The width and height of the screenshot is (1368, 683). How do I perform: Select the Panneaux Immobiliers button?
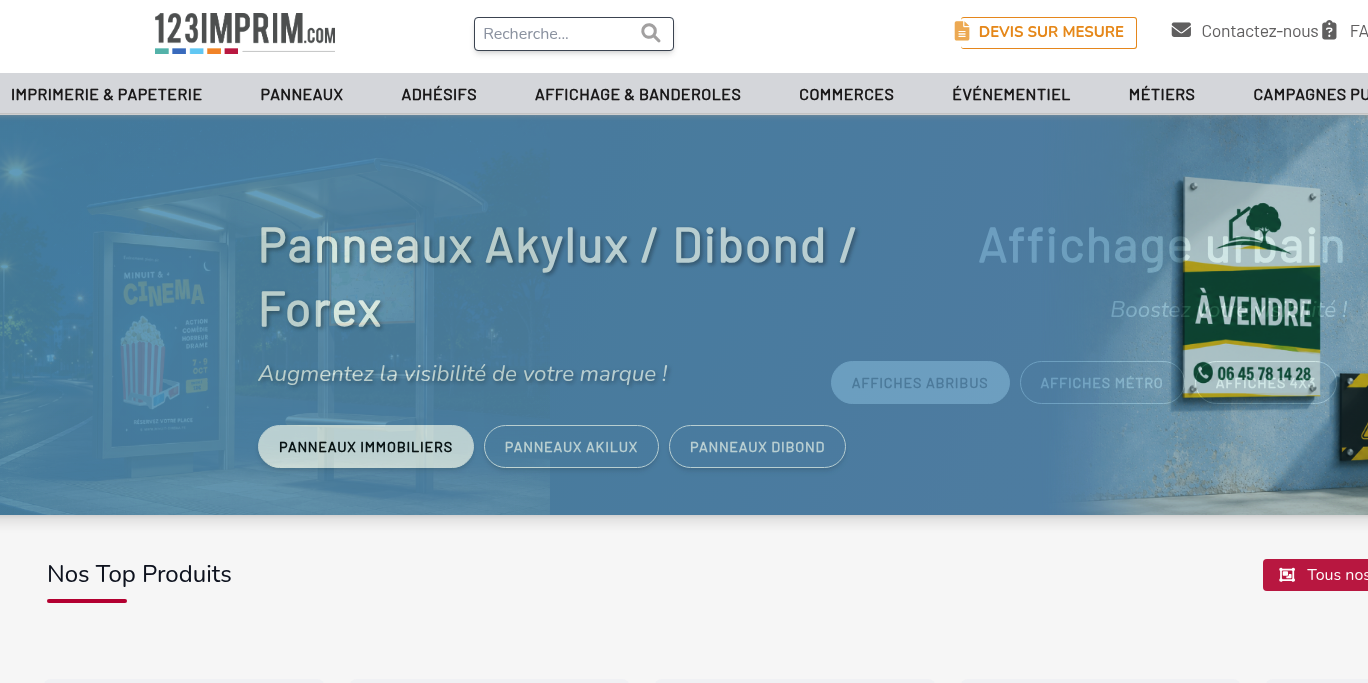(366, 447)
